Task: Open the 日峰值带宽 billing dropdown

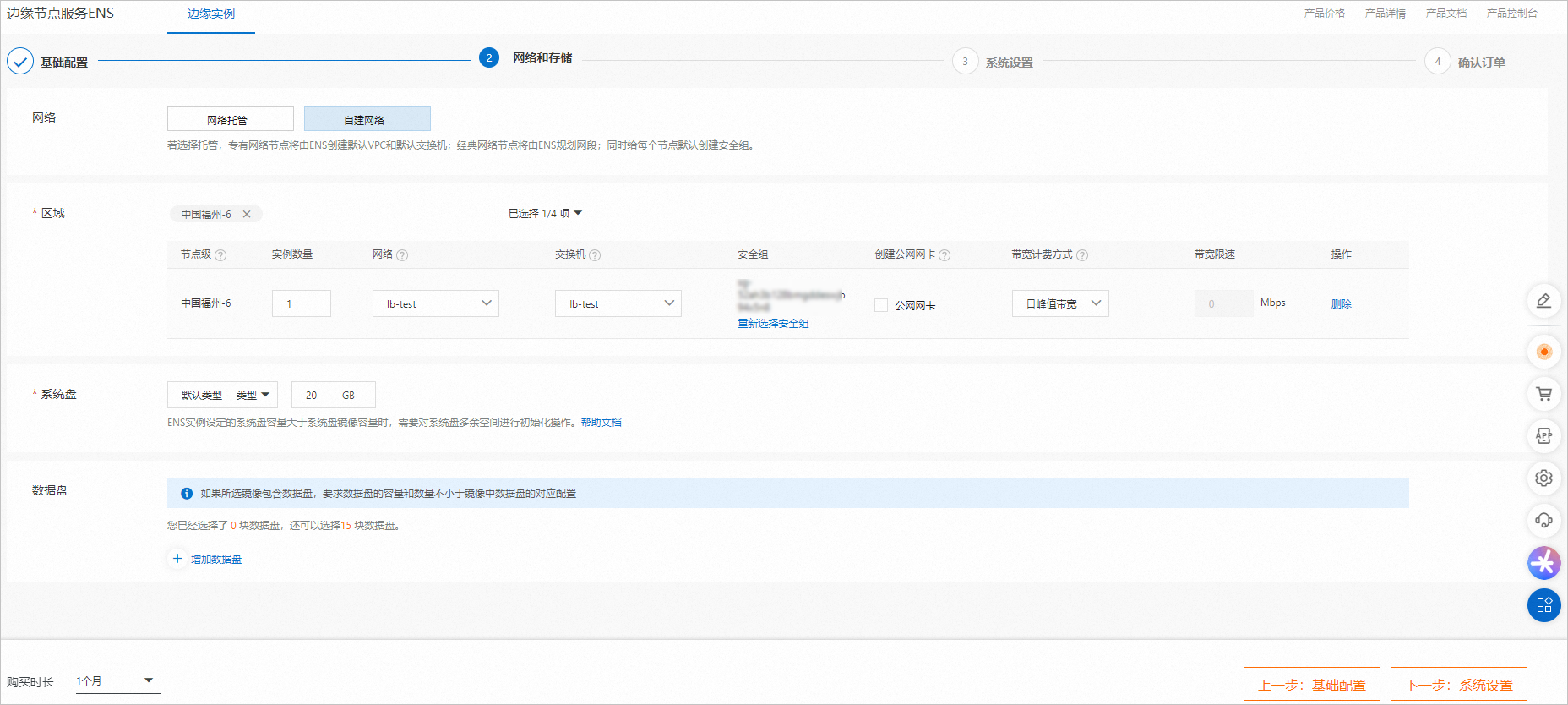Action: click(x=1060, y=303)
